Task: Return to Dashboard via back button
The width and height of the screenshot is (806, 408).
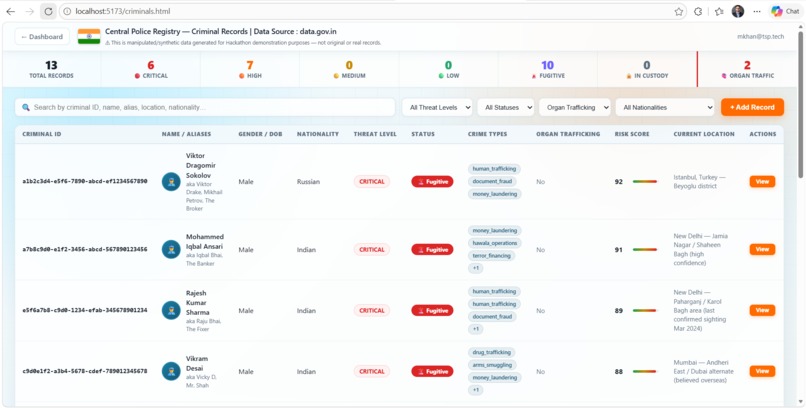Action: (42, 36)
